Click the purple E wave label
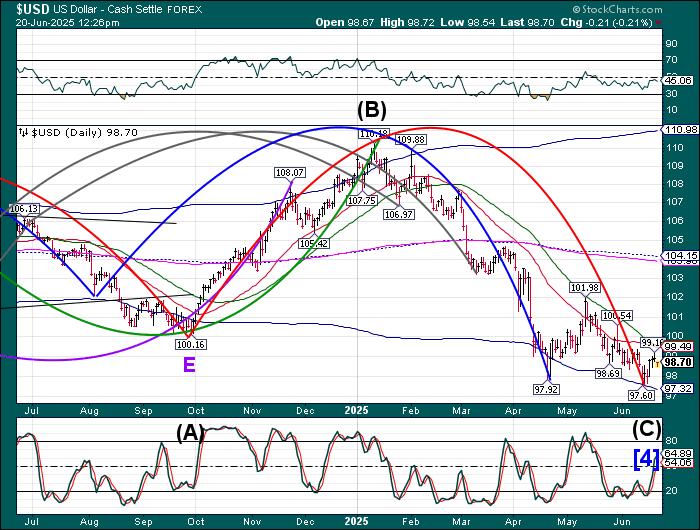This screenshot has width=700, height=530. pos(187,366)
